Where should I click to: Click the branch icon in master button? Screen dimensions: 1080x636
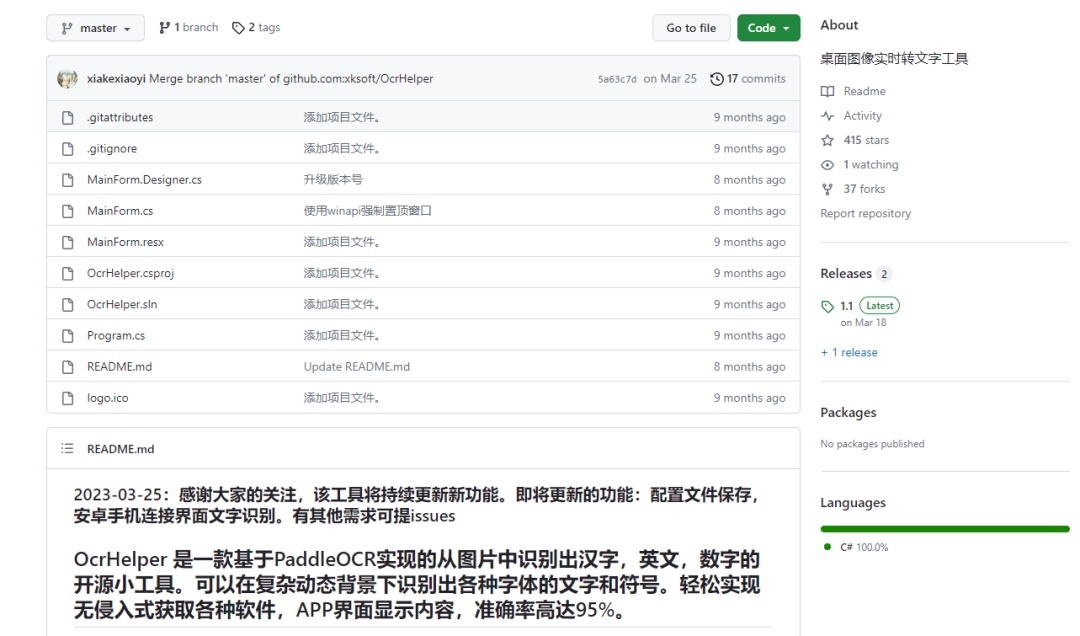pyautogui.click(x=67, y=28)
